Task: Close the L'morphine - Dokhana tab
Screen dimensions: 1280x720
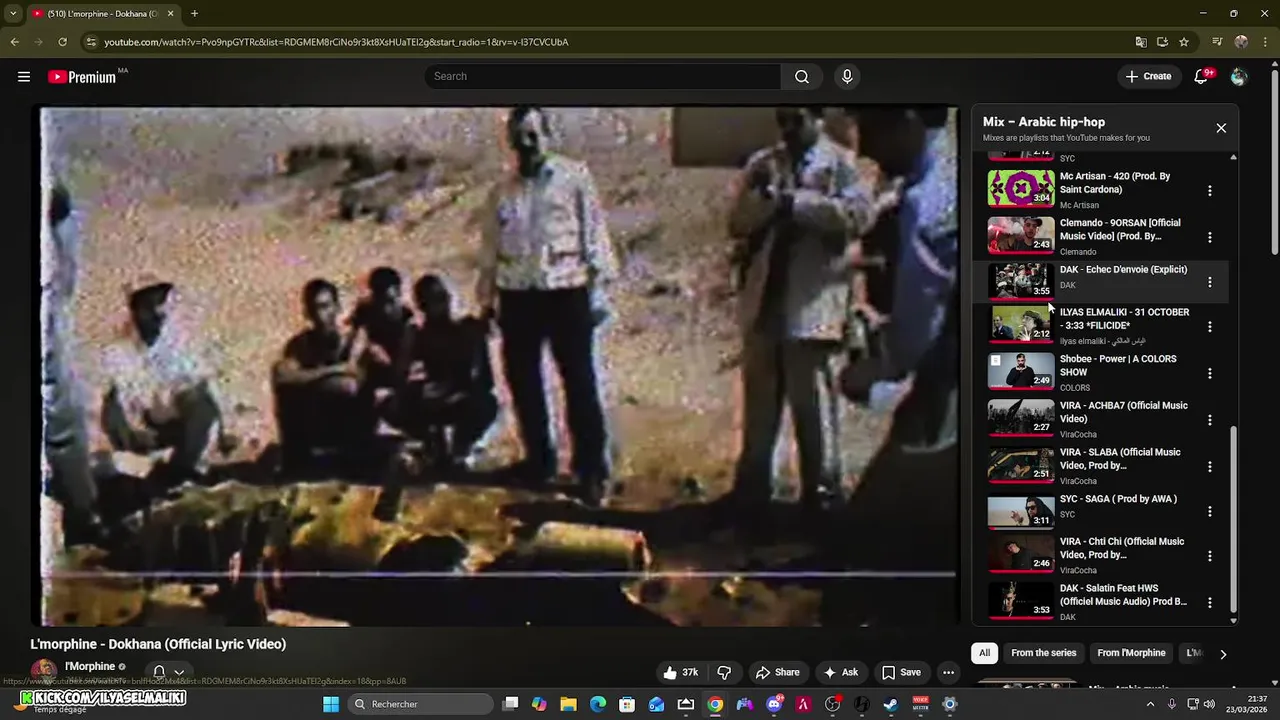Action: click(x=170, y=14)
